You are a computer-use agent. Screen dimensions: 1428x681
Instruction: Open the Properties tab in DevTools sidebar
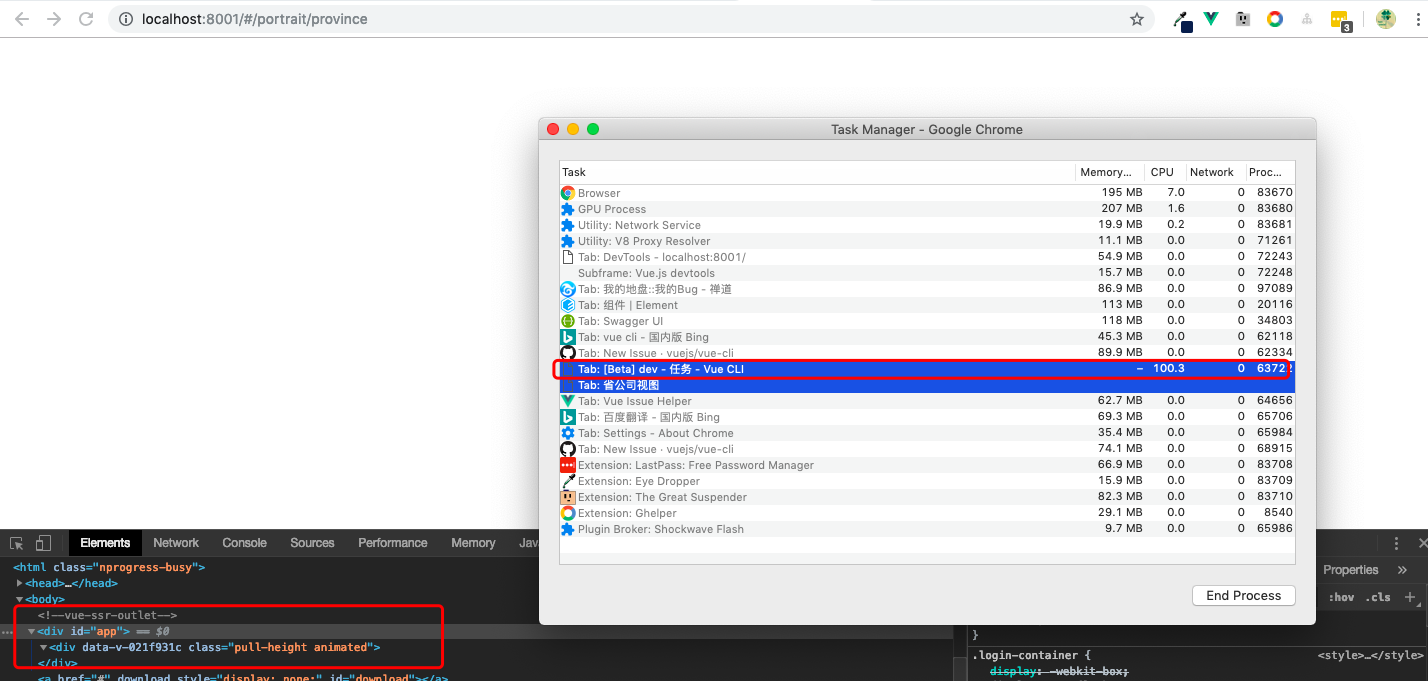coord(1350,570)
